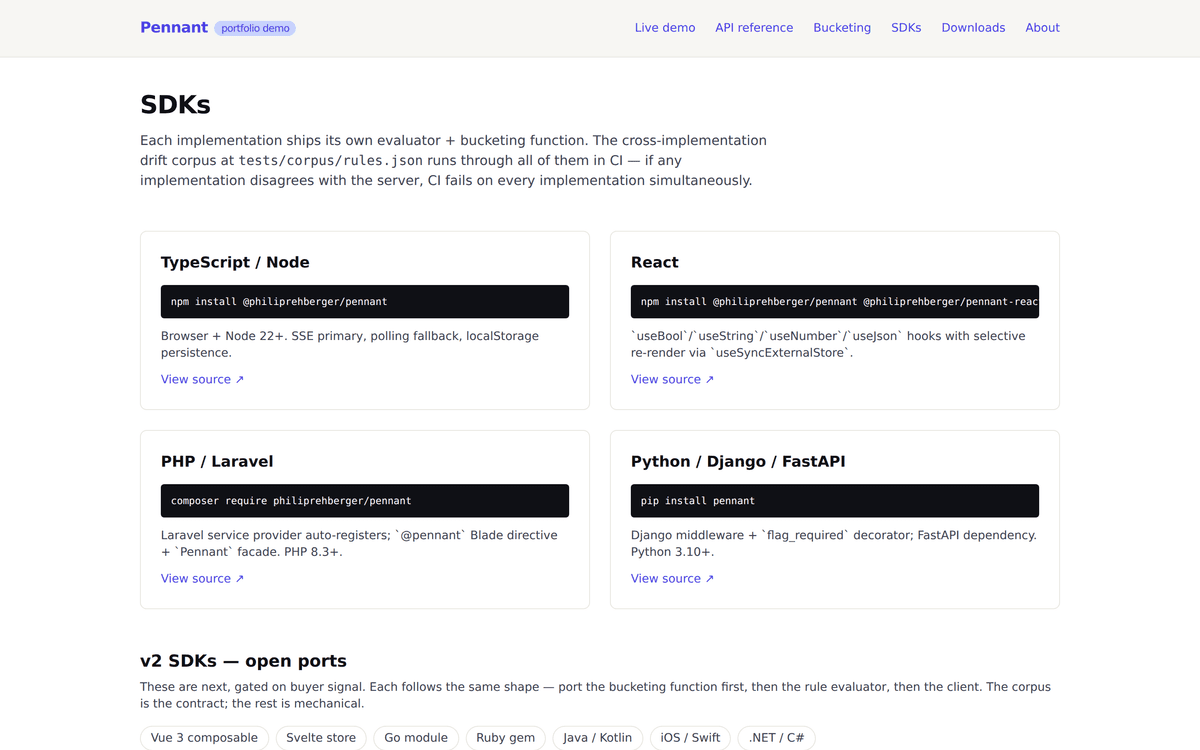This screenshot has width=1200, height=750.
Task: View source for React SDK
Action: 672,379
